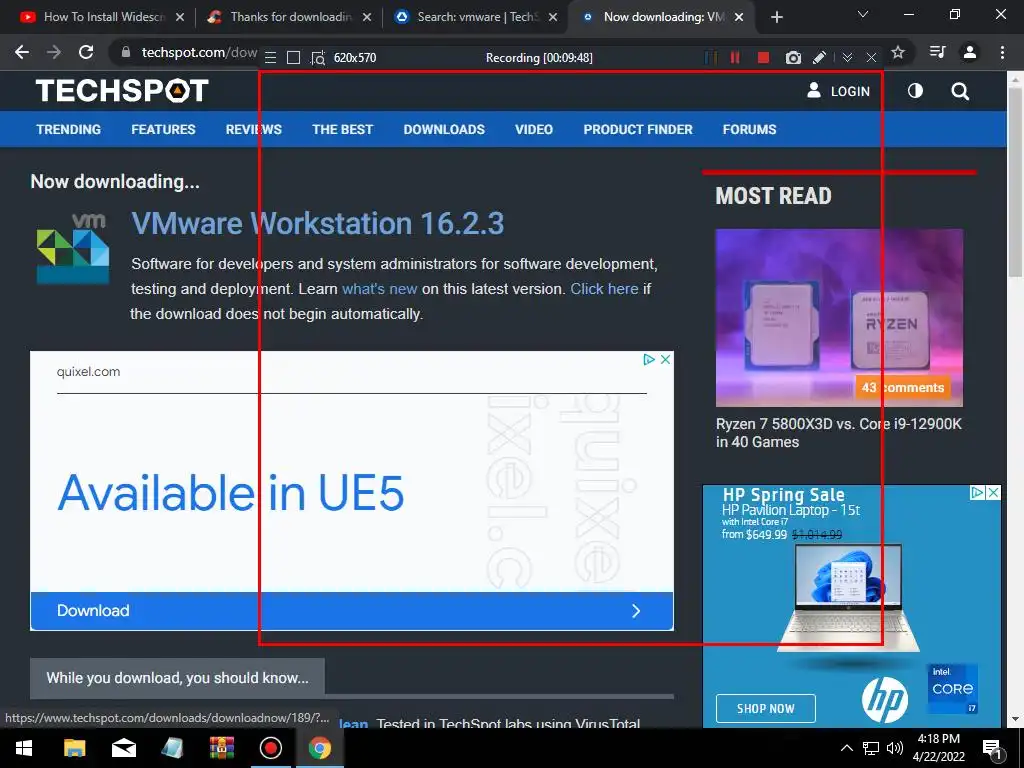Click SHOP NOW in the HP ad
The height and width of the screenshot is (768, 1024).
(x=765, y=709)
